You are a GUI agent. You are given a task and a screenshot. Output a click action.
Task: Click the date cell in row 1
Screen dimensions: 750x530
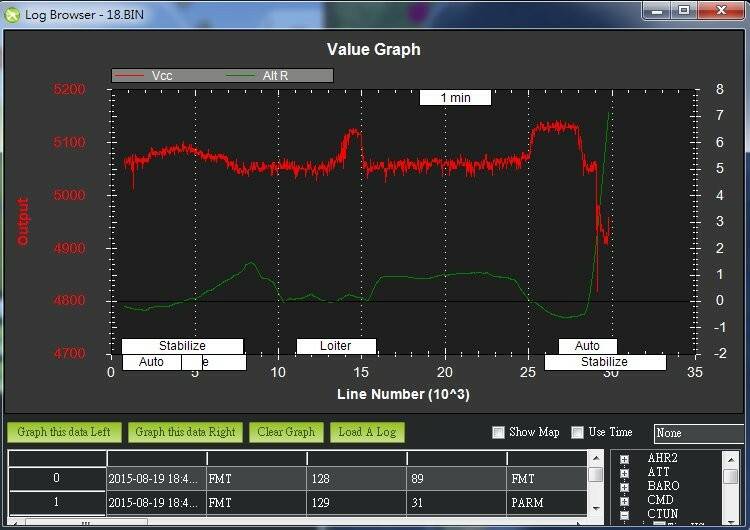(x=156, y=503)
